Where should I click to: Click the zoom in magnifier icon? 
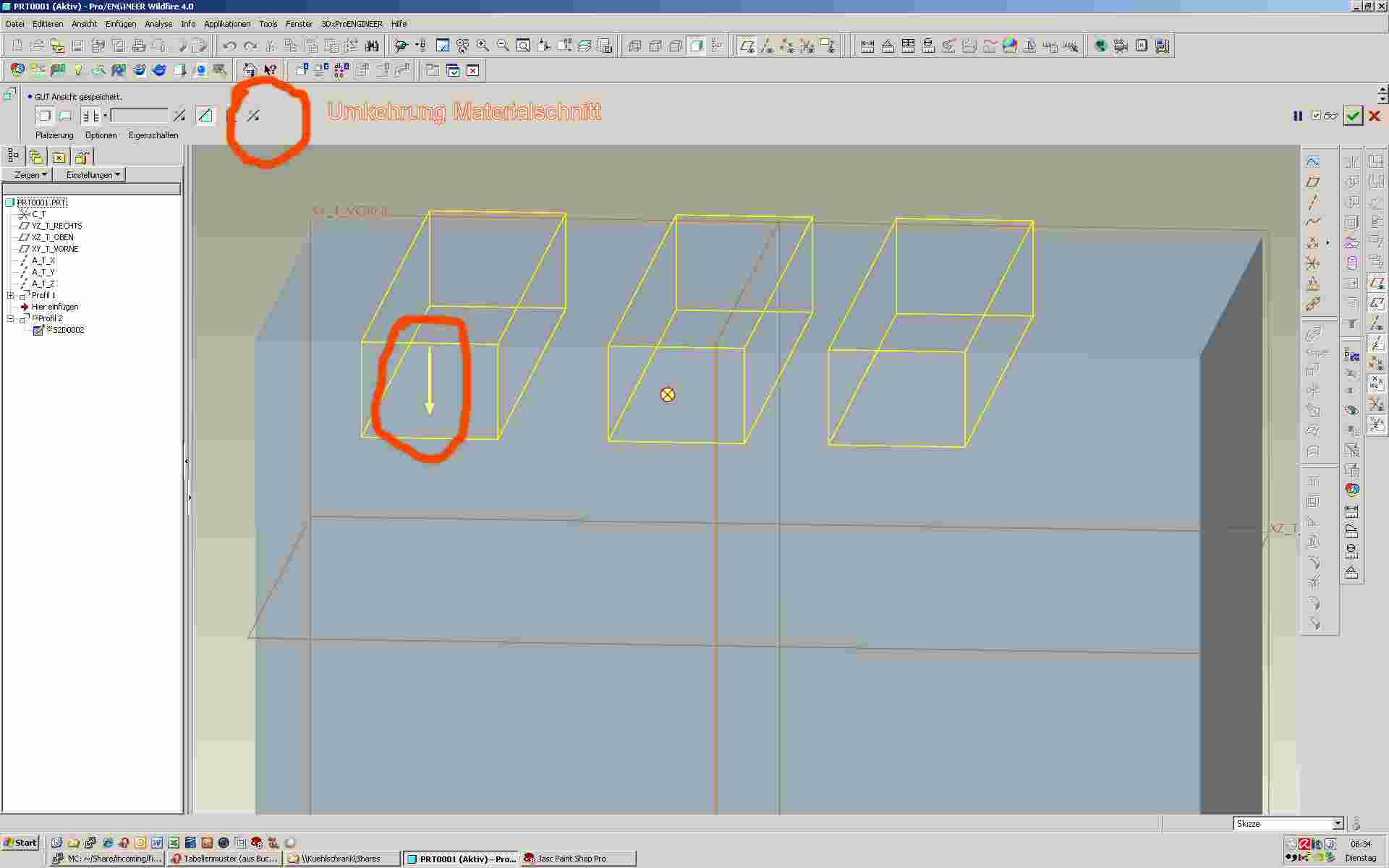(x=483, y=46)
